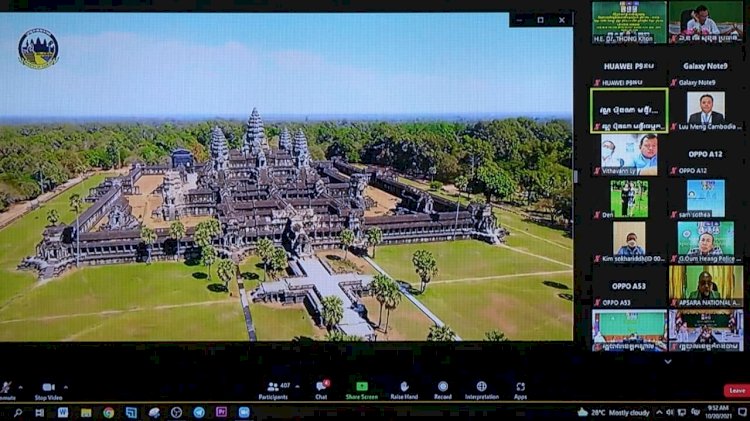Select the OPPO A12 participant tile
750x421 pixels.
point(706,155)
